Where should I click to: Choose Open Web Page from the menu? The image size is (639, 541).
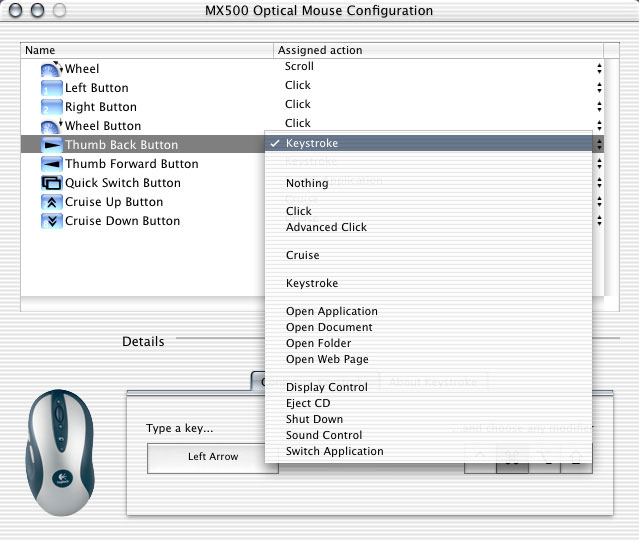428,359
